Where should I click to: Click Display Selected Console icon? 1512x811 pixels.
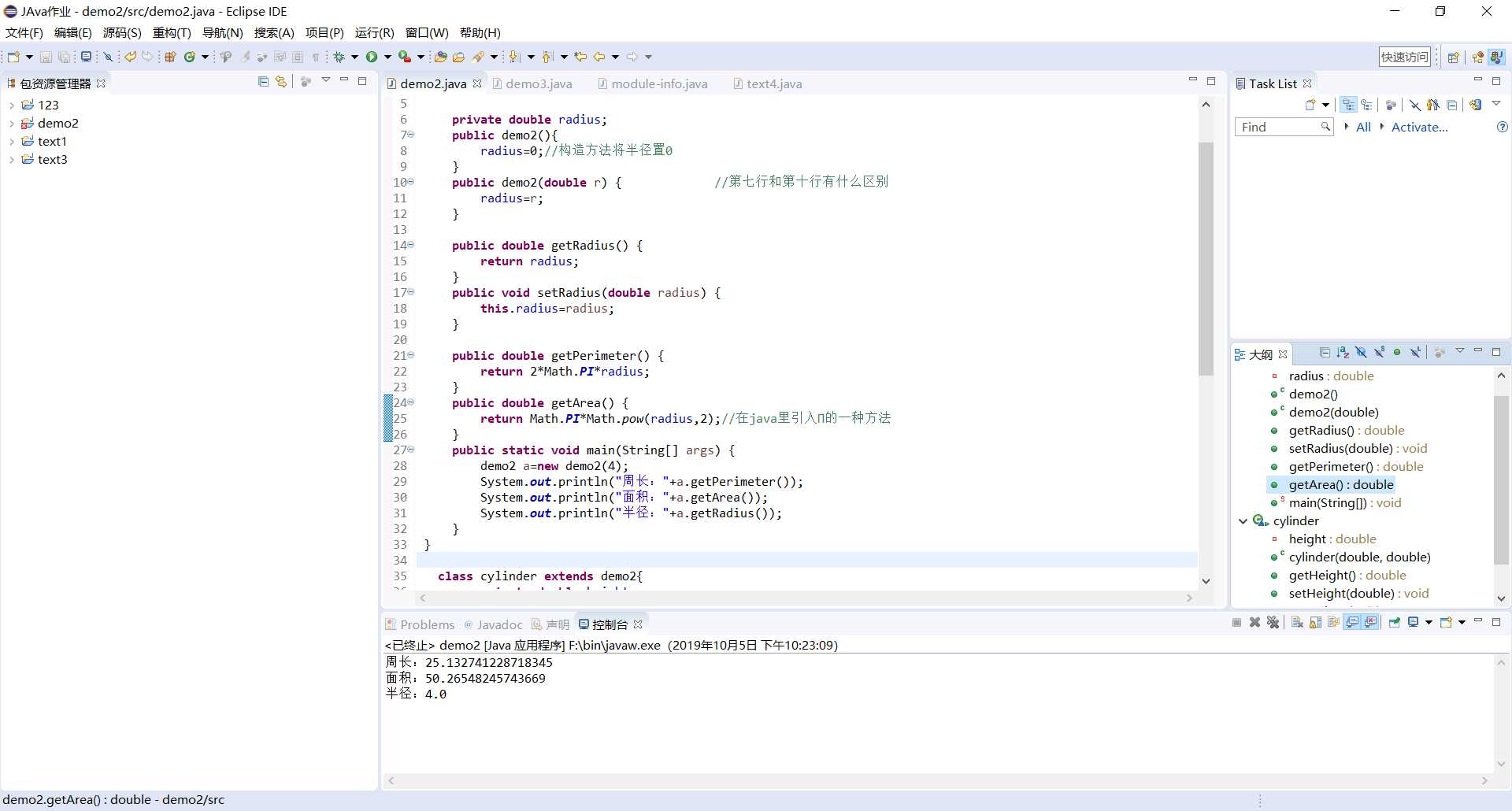click(1414, 623)
